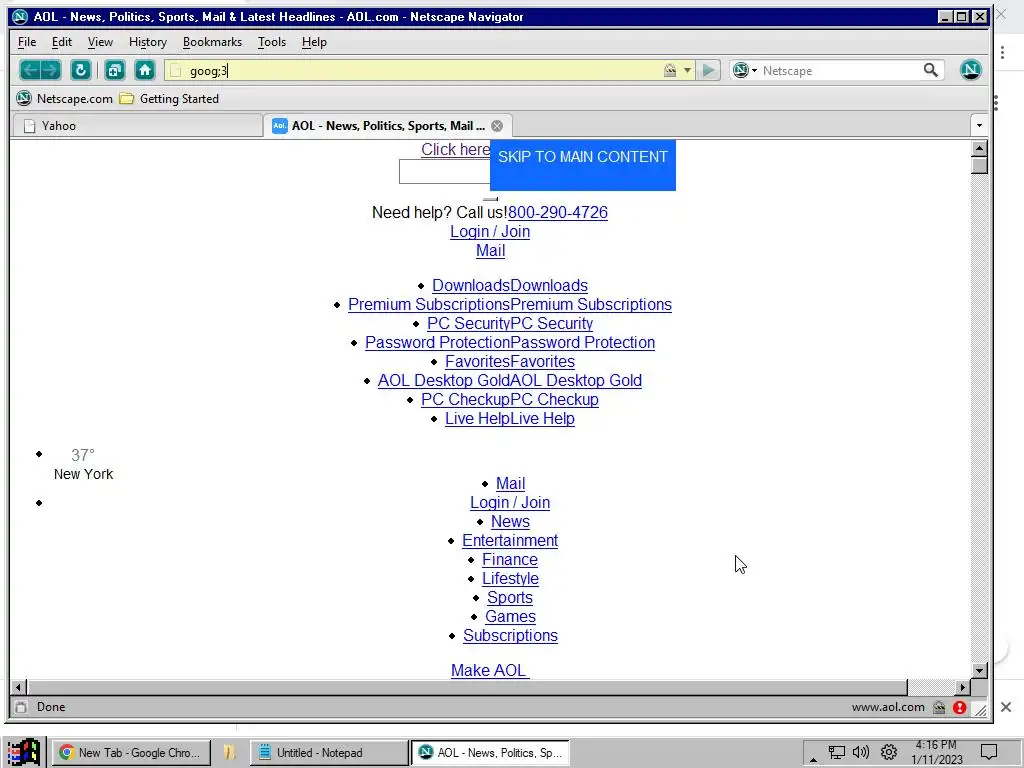This screenshot has width=1024, height=768.
Task: Click the horizontal scrollbar left arrow
Action: [x=19, y=687]
